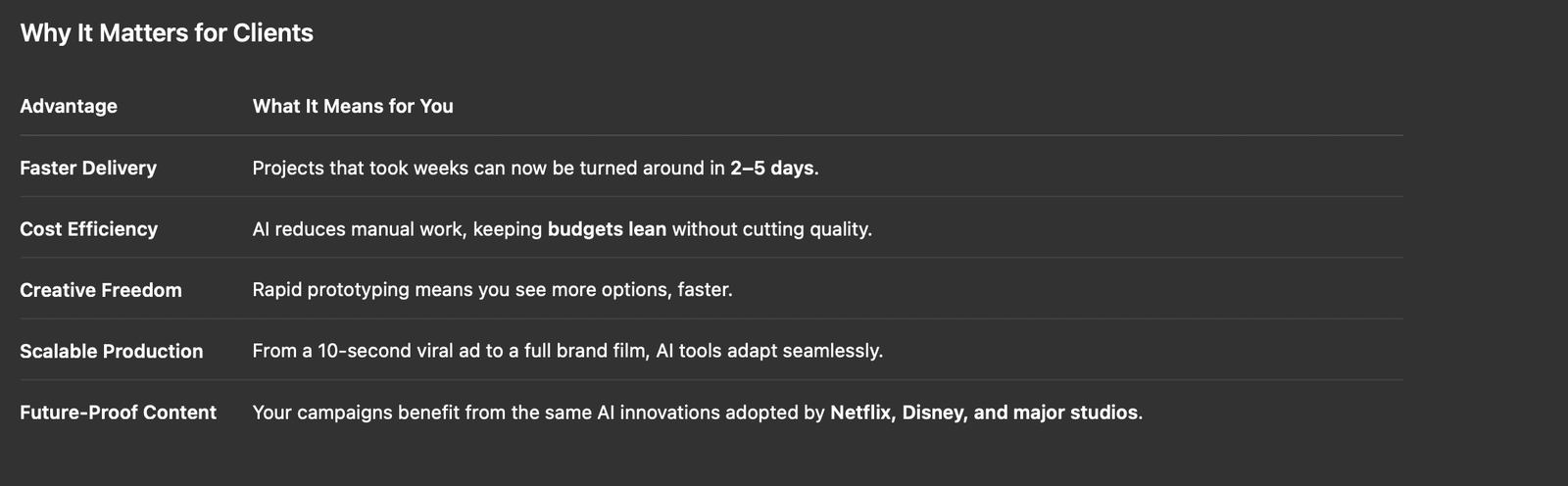Click the "What It Means for You" header
Viewport: 1568px width, 486px height.
click(x=353, y=106)
